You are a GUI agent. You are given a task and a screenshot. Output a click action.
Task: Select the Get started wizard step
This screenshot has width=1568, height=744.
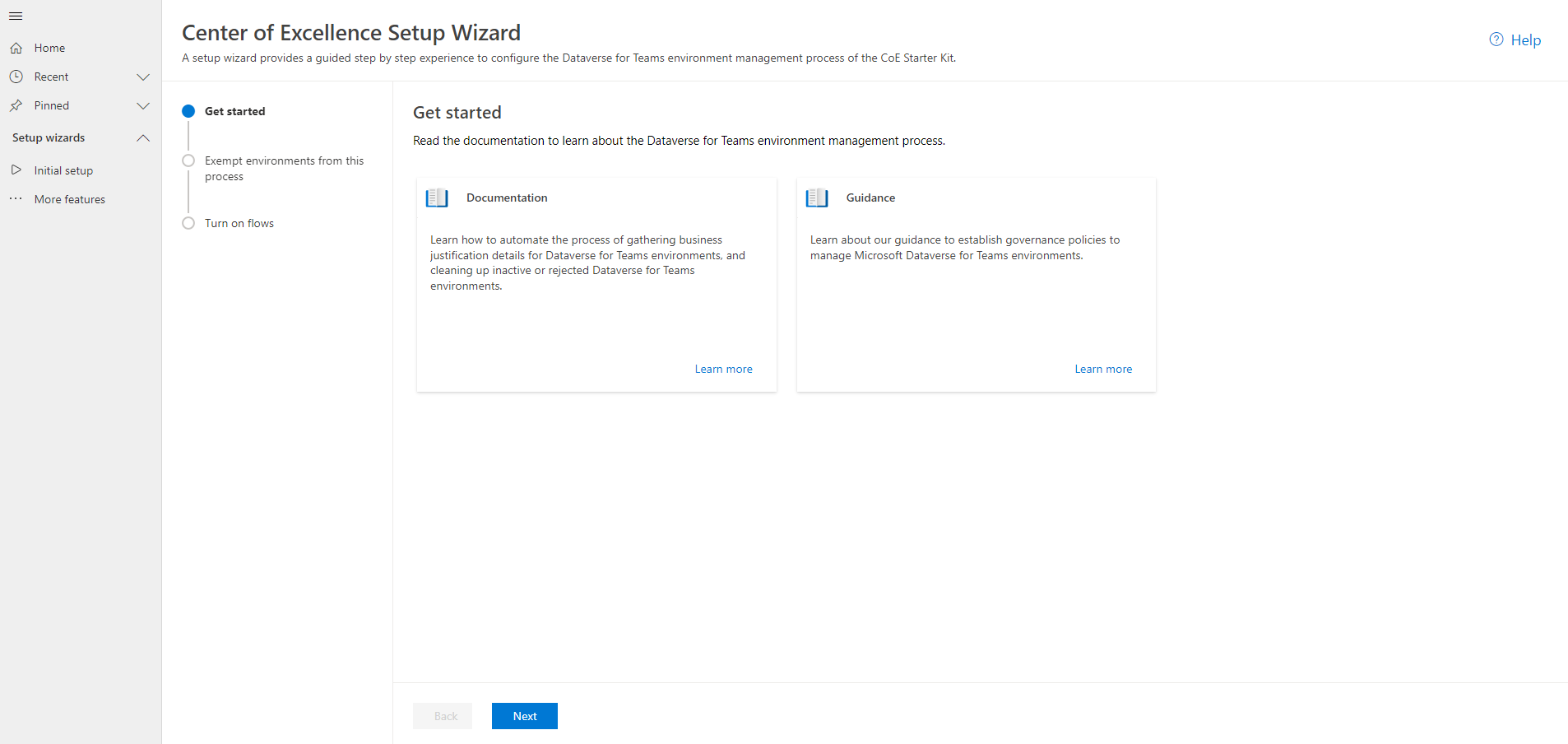[x=188, y=111]
